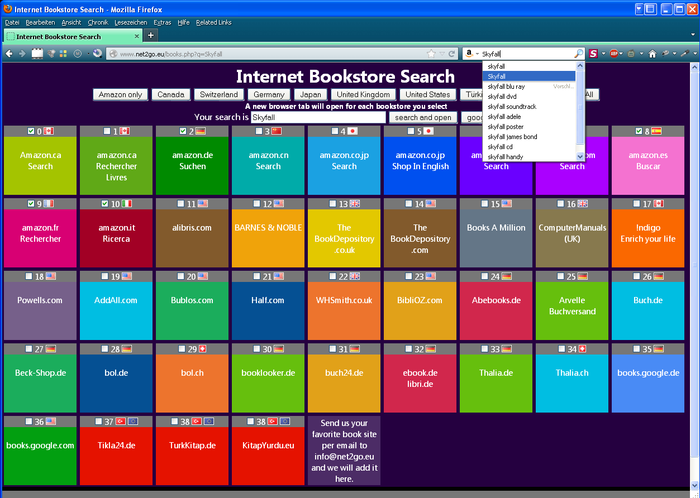Click the filmstrip icon in the navigation toolbar
The height and width of the screenshot is (498, 700).
click(37, 54)
